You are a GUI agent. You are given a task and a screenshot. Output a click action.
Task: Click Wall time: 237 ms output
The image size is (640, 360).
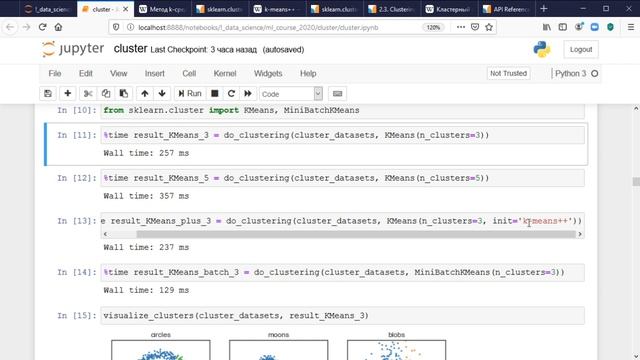[x=146, y=247]
